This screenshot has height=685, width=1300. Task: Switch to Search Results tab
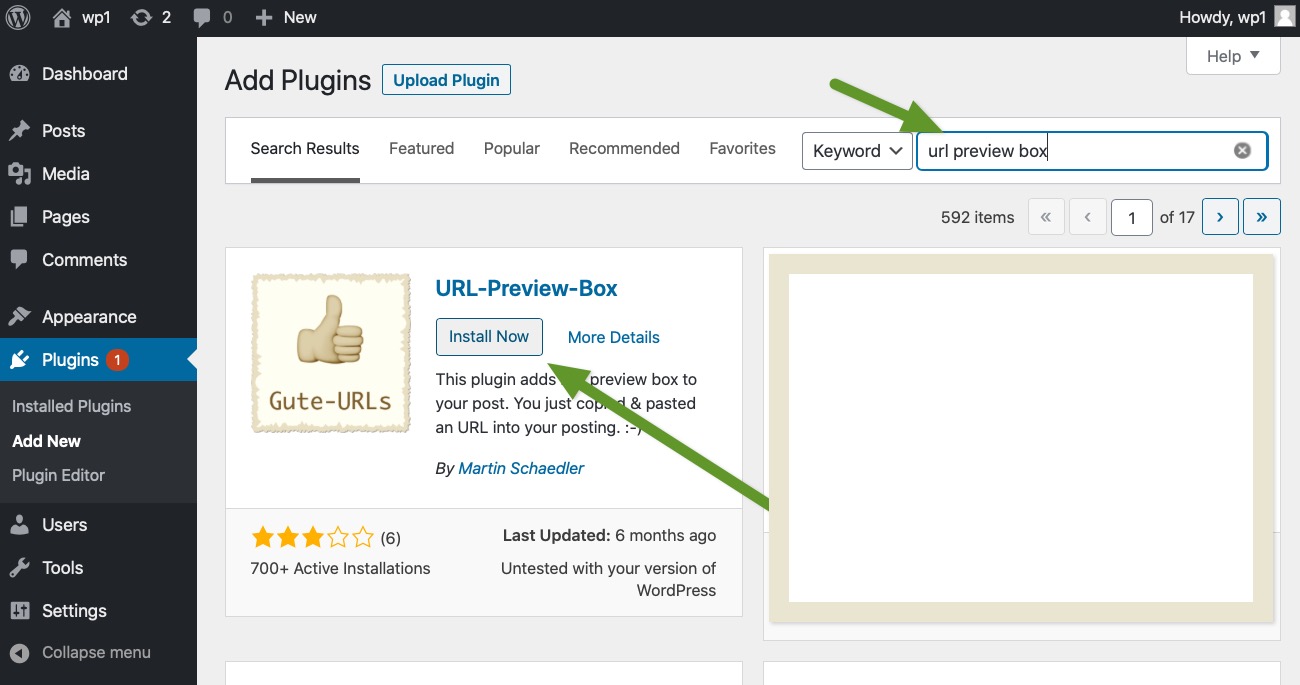(305, 149)
